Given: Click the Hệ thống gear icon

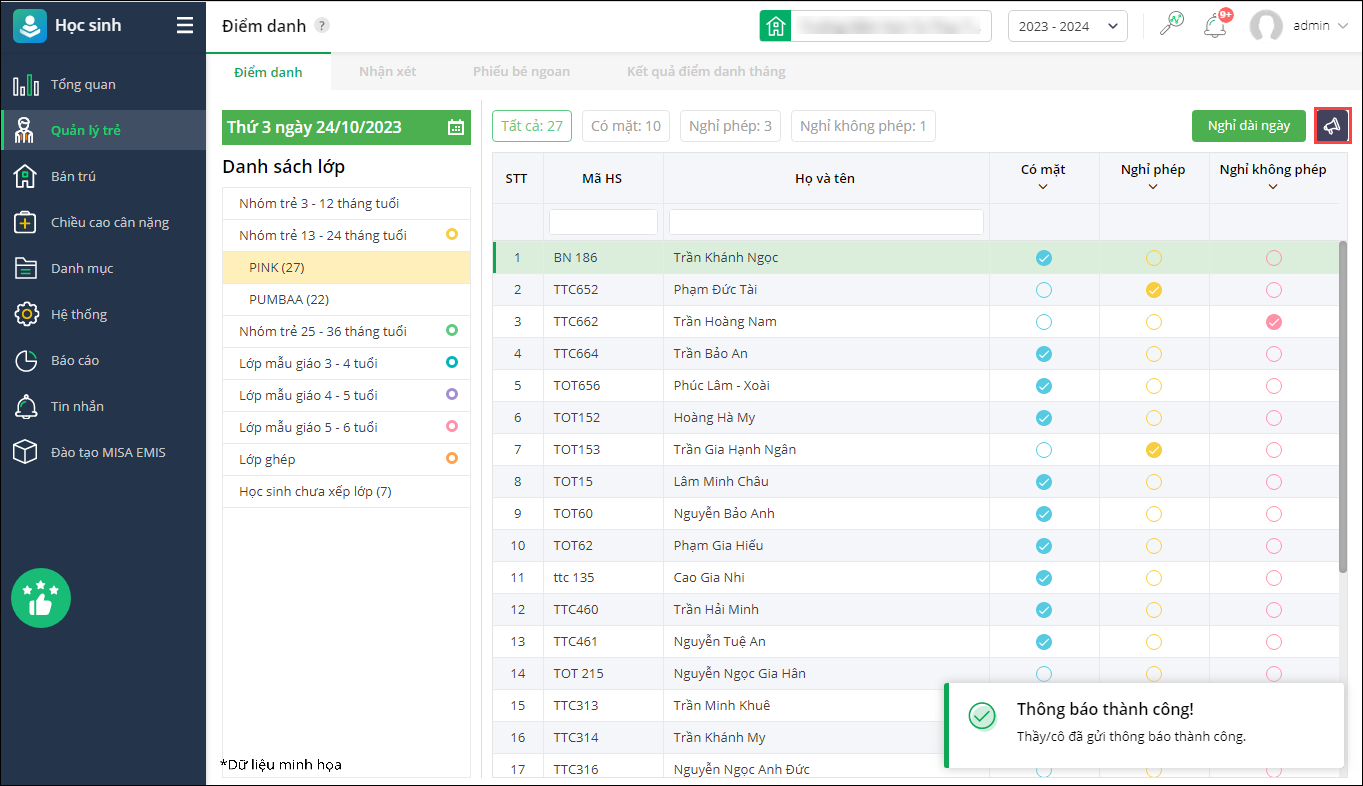Looking at the screenshot, I should point(26,315).
